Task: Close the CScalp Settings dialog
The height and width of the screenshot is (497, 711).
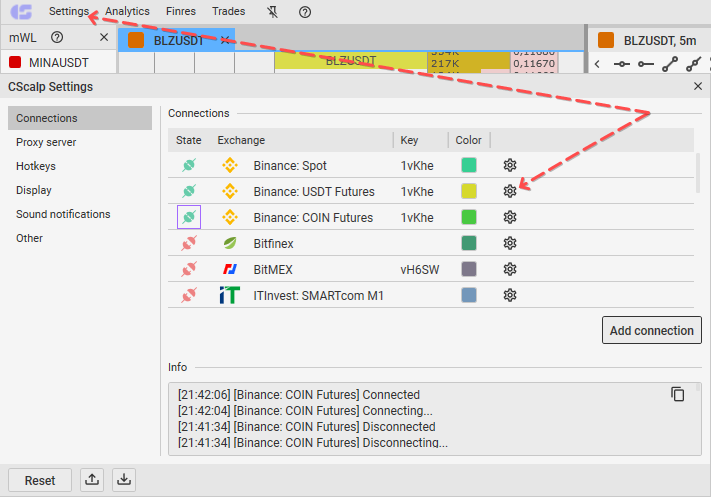Action: [x=698, y=86]
